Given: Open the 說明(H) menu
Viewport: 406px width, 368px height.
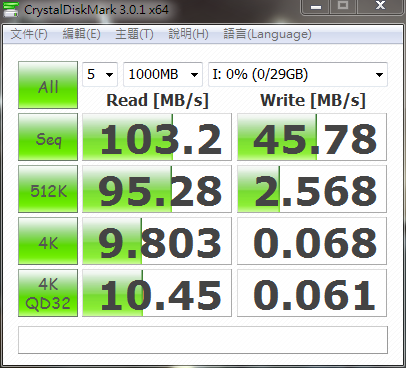Looking at the screenshot, I should coord(188,34).
